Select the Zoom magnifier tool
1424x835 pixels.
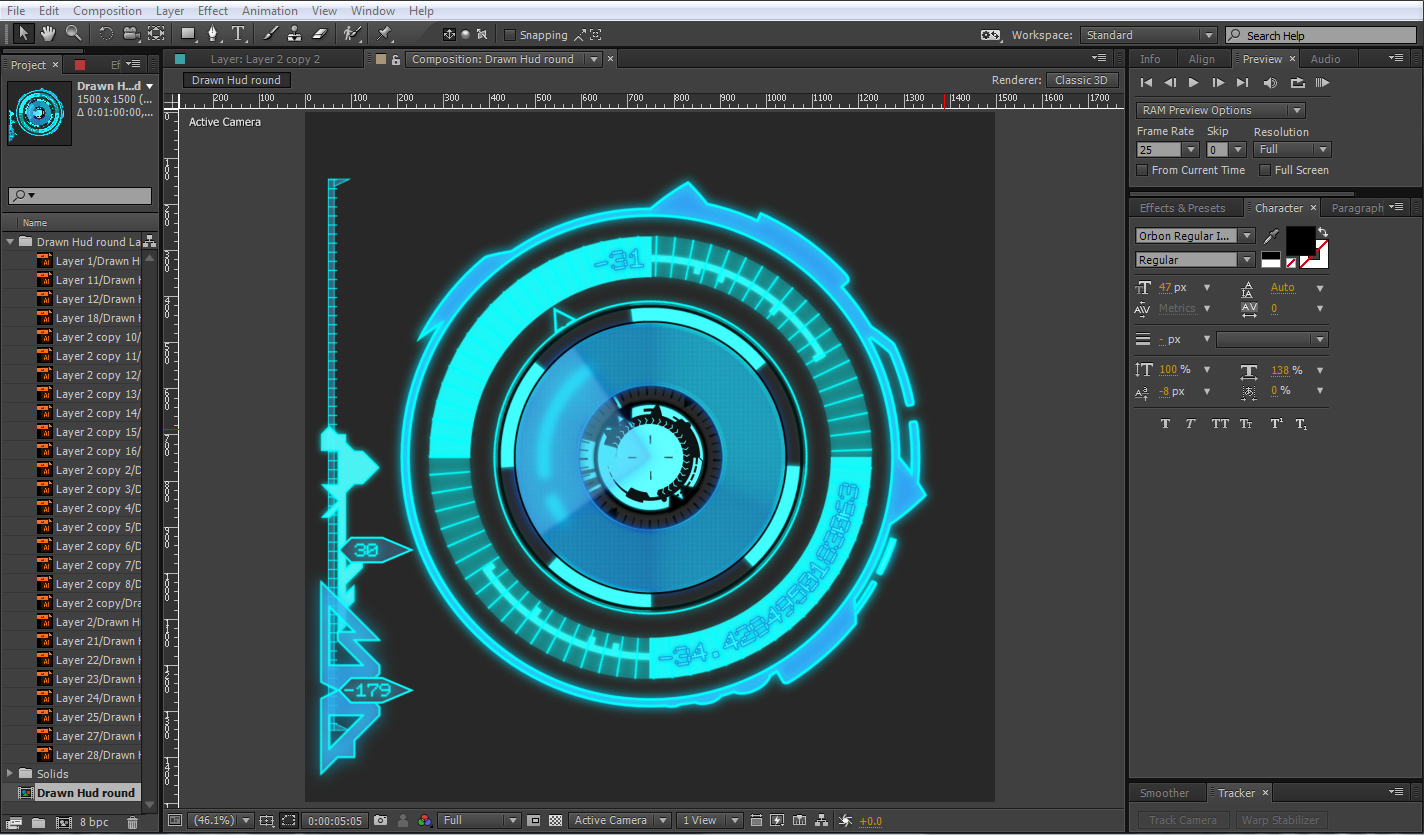tap(73, 33)
